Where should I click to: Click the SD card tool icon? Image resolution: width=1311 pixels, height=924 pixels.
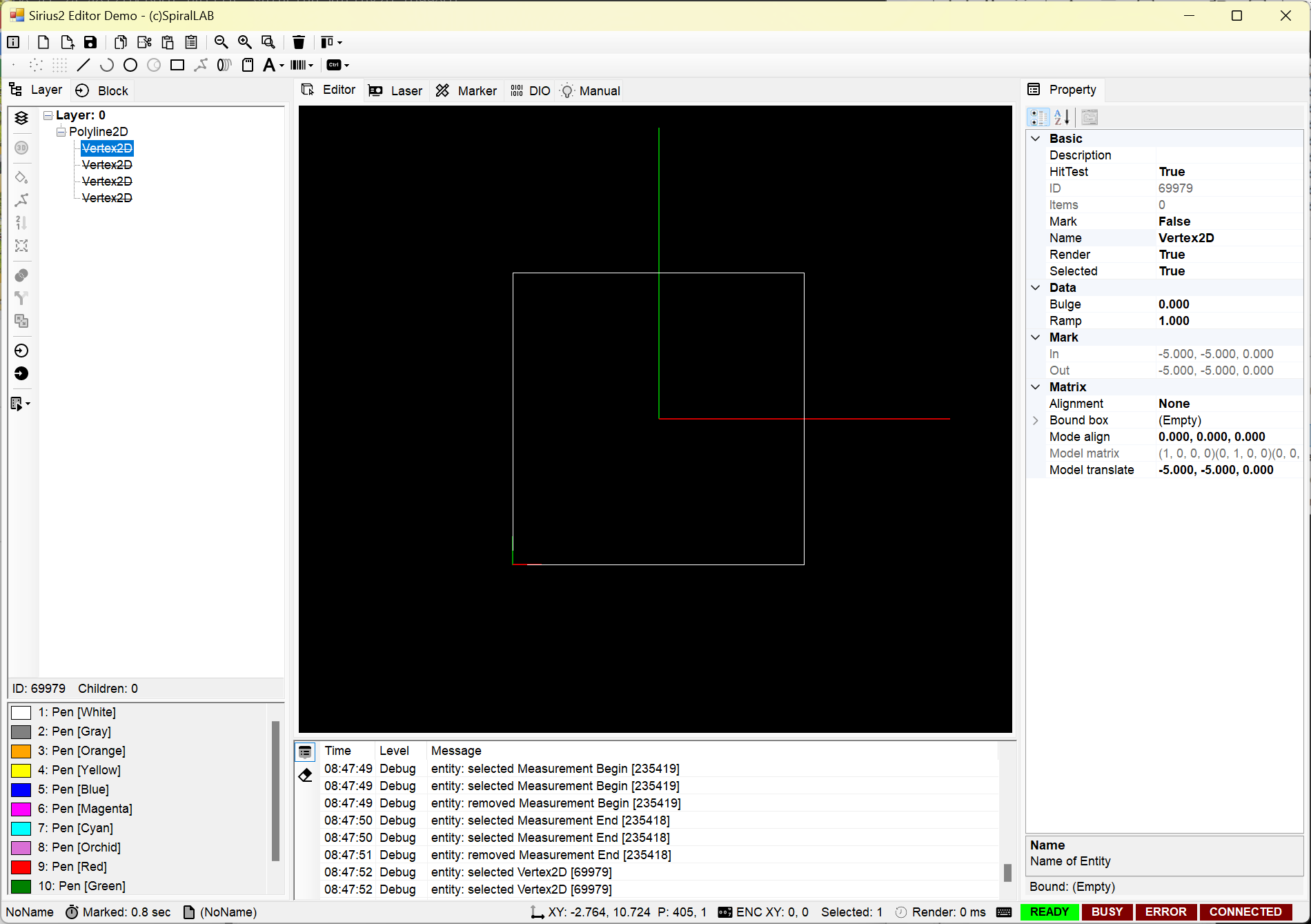[248, 65]
